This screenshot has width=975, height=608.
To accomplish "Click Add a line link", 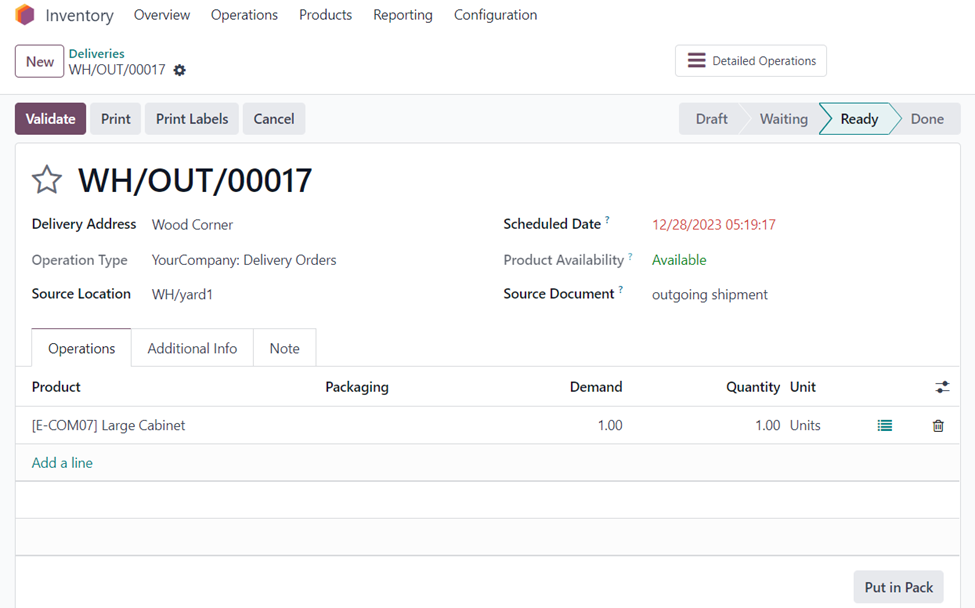I will coord(62,463).
